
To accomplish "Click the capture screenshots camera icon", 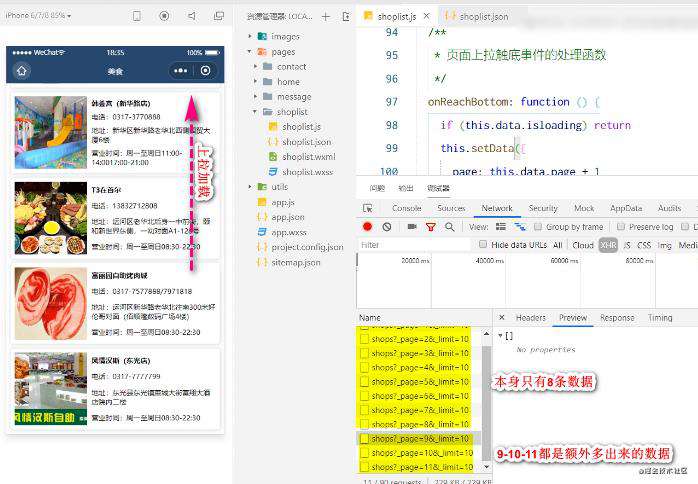I will tap(412, 227).
